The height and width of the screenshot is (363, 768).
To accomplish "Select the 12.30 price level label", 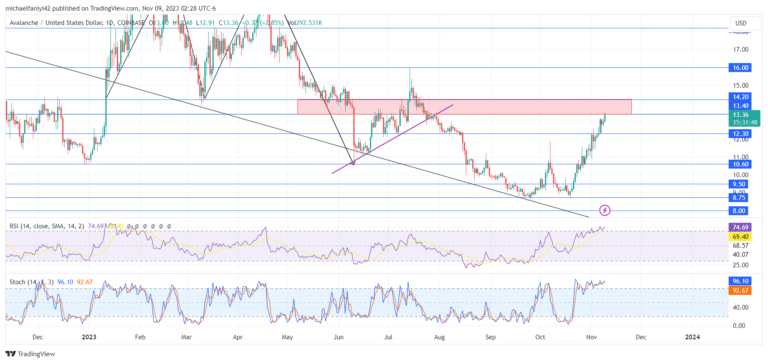I will [740, 133].
